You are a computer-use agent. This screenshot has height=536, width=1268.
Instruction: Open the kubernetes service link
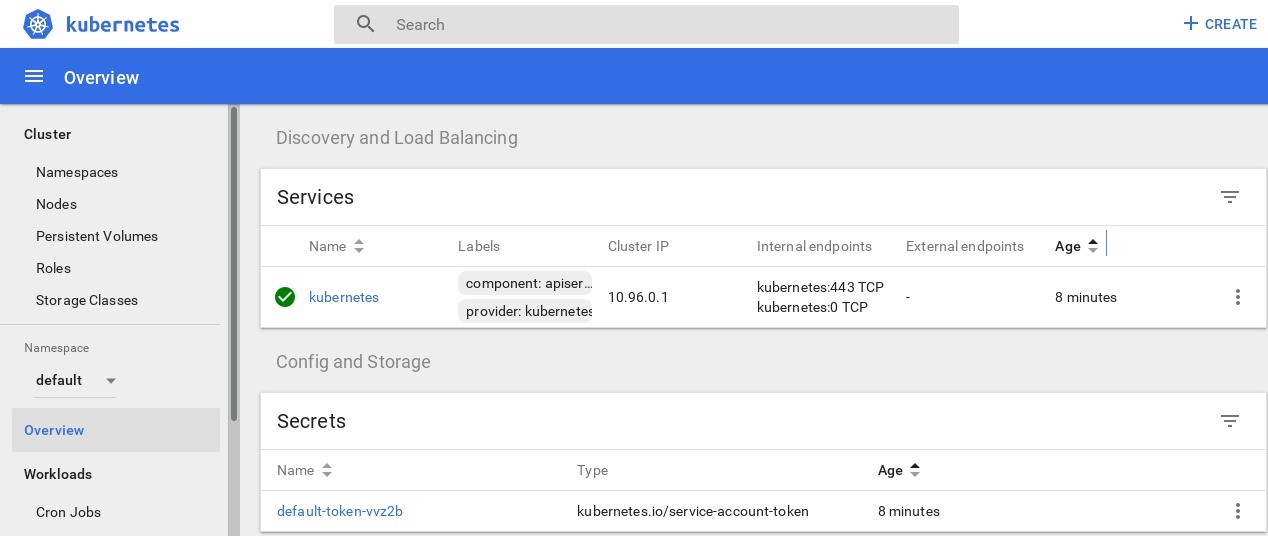pos(344,297)
